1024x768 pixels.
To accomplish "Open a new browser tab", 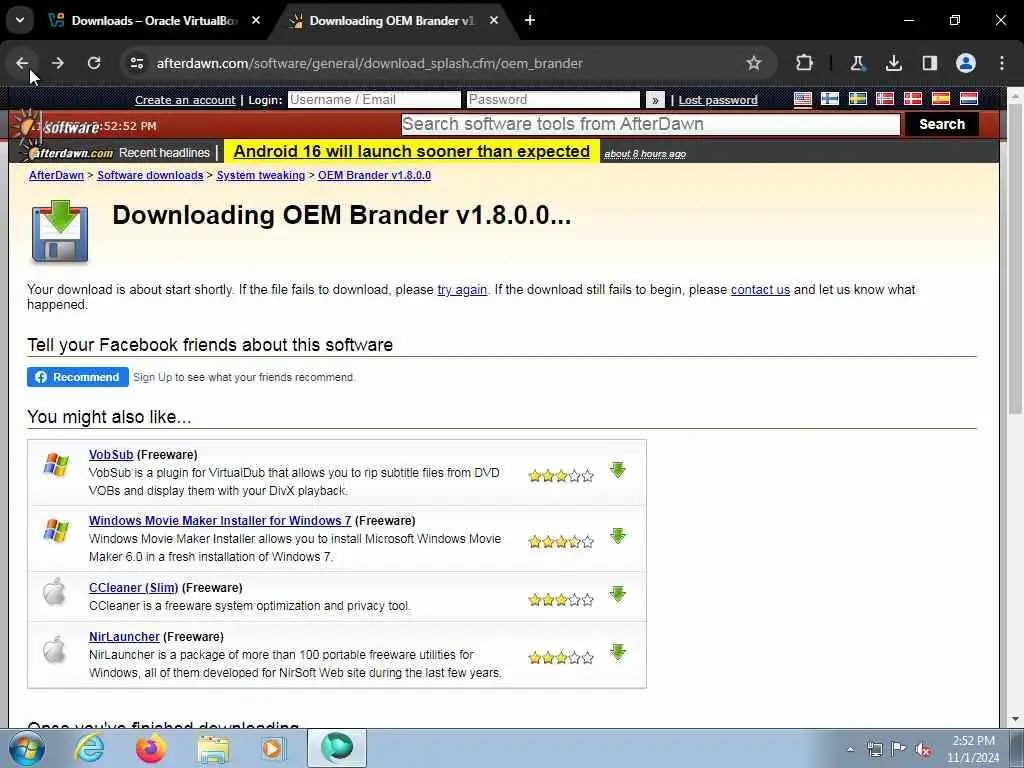I will coord(530,20).
